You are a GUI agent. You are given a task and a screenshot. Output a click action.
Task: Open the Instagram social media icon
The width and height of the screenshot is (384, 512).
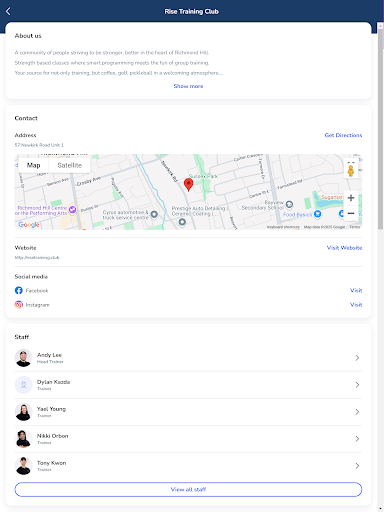click(x=19, y=305)
